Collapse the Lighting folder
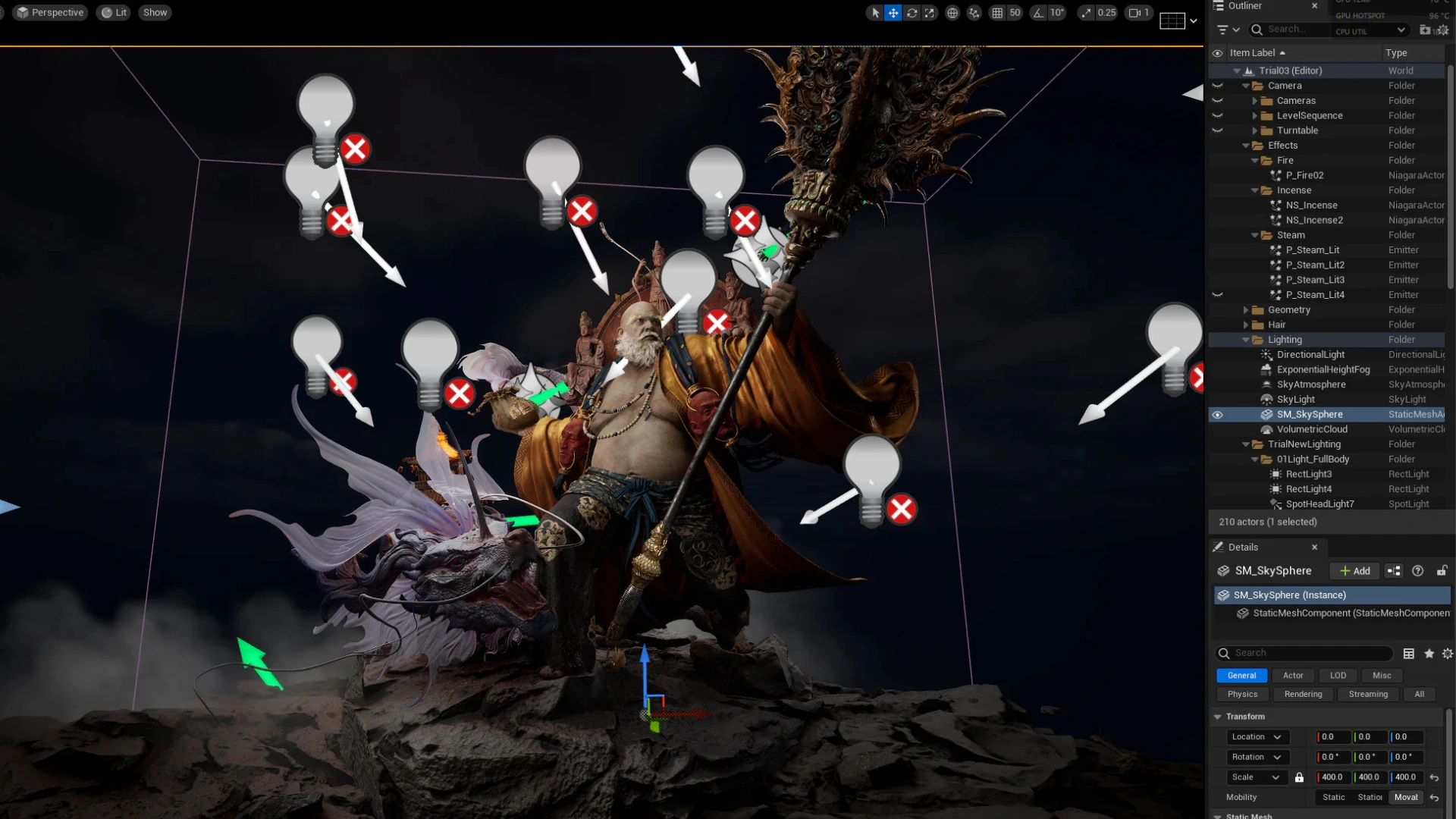The width and height of the screenshot is (1456, 819). [1246, 340]
